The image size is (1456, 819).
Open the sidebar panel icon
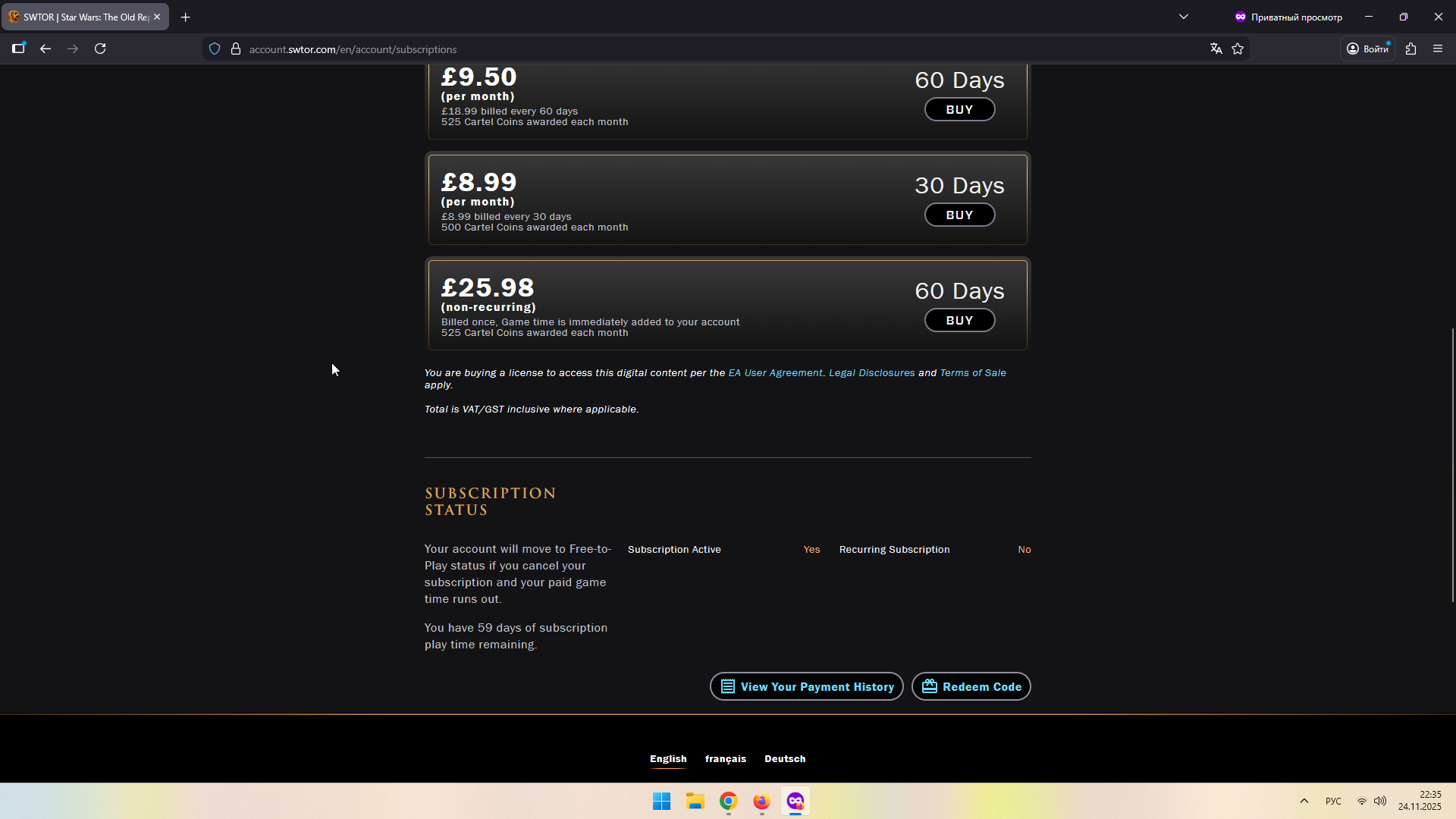[18, 49]
